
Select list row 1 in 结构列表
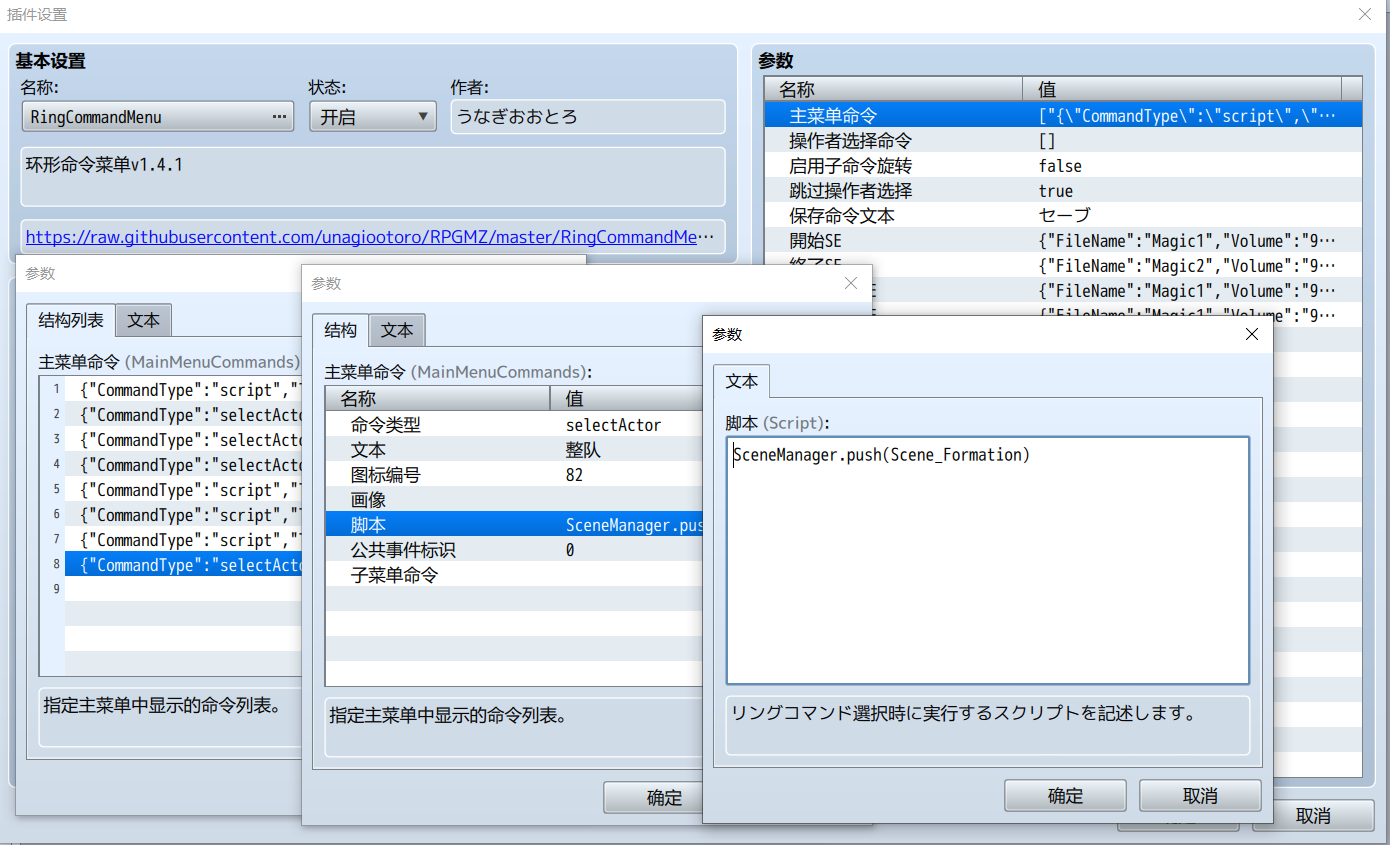click(x=183, y=390)
